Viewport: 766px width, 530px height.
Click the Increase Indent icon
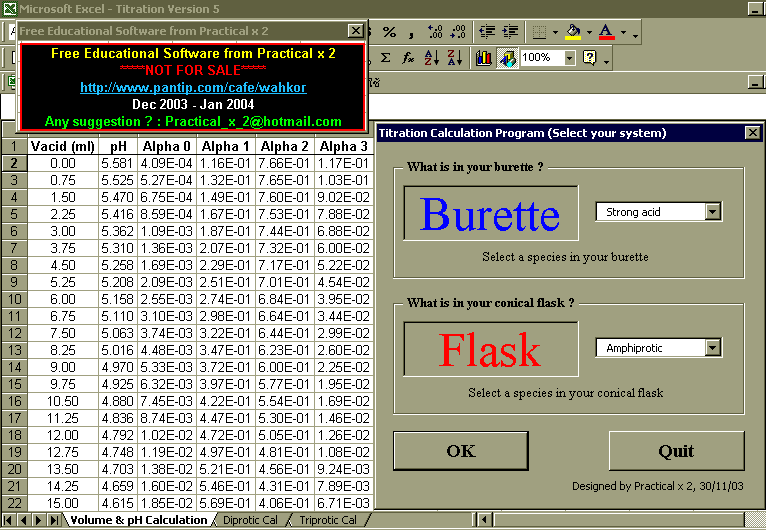(511, 32)
